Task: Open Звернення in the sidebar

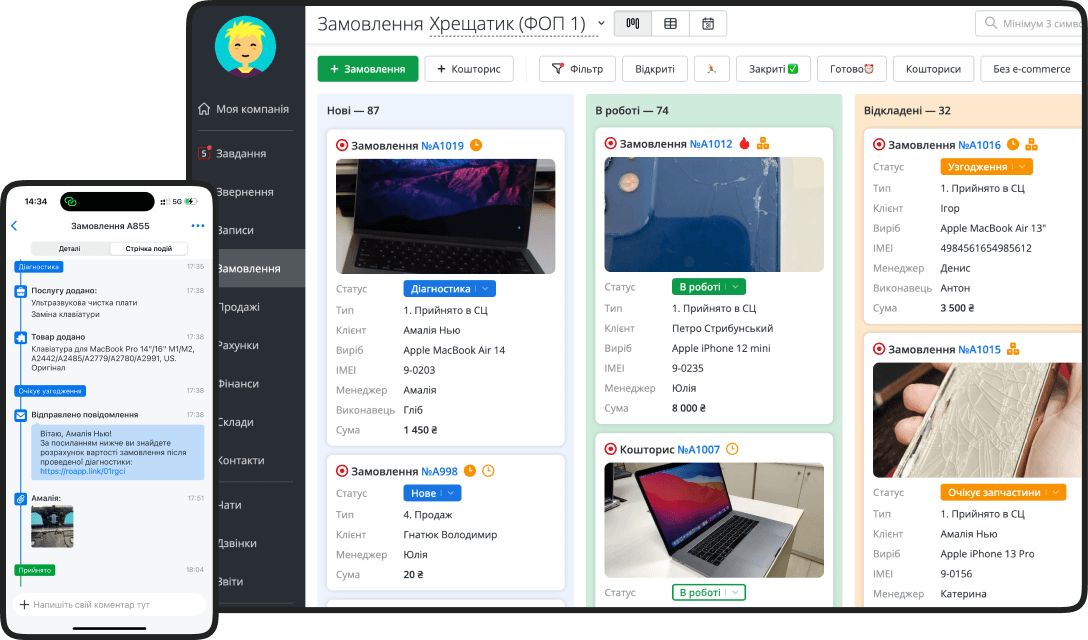Action: tap(245, 192)
